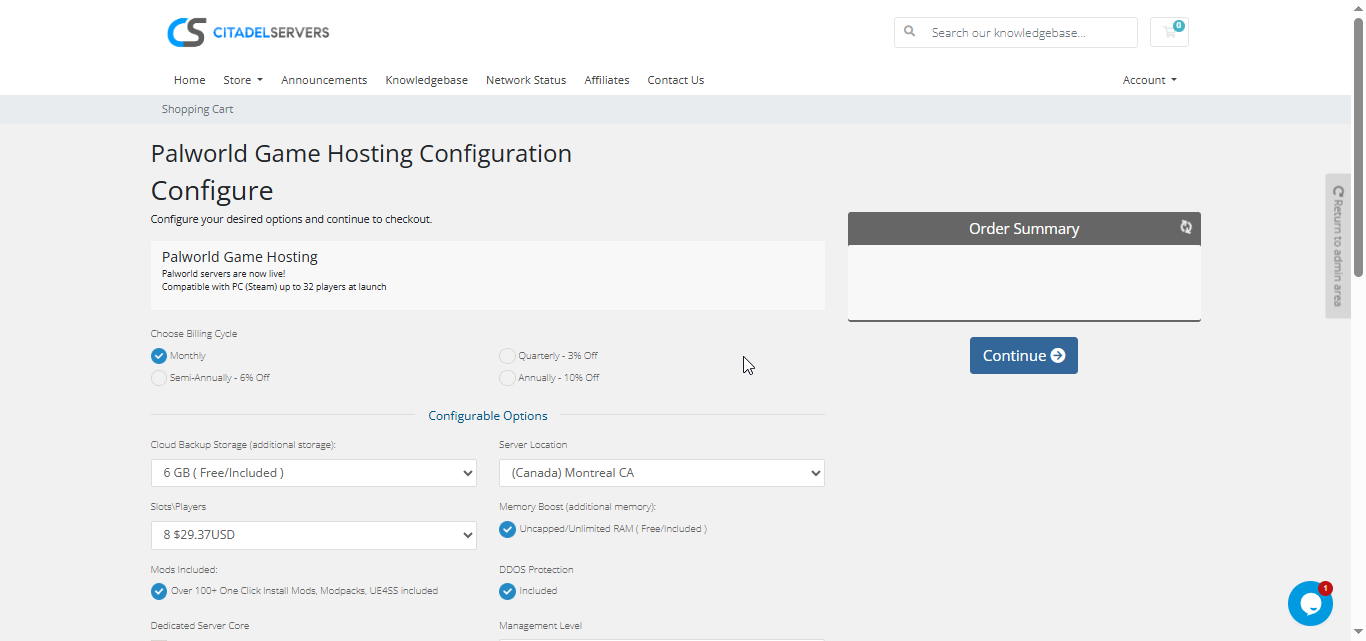Screen dimensions: 1366x641
Task: Click Return to admin area tab
Action: pyautogui.click(x=1338, y=246)
